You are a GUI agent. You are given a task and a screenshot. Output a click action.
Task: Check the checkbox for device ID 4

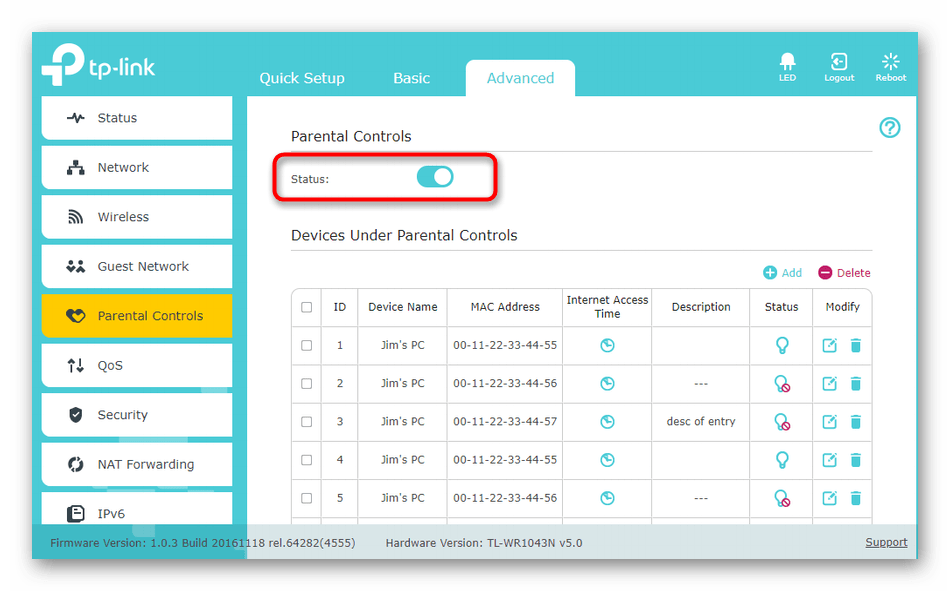coord(307,460)
